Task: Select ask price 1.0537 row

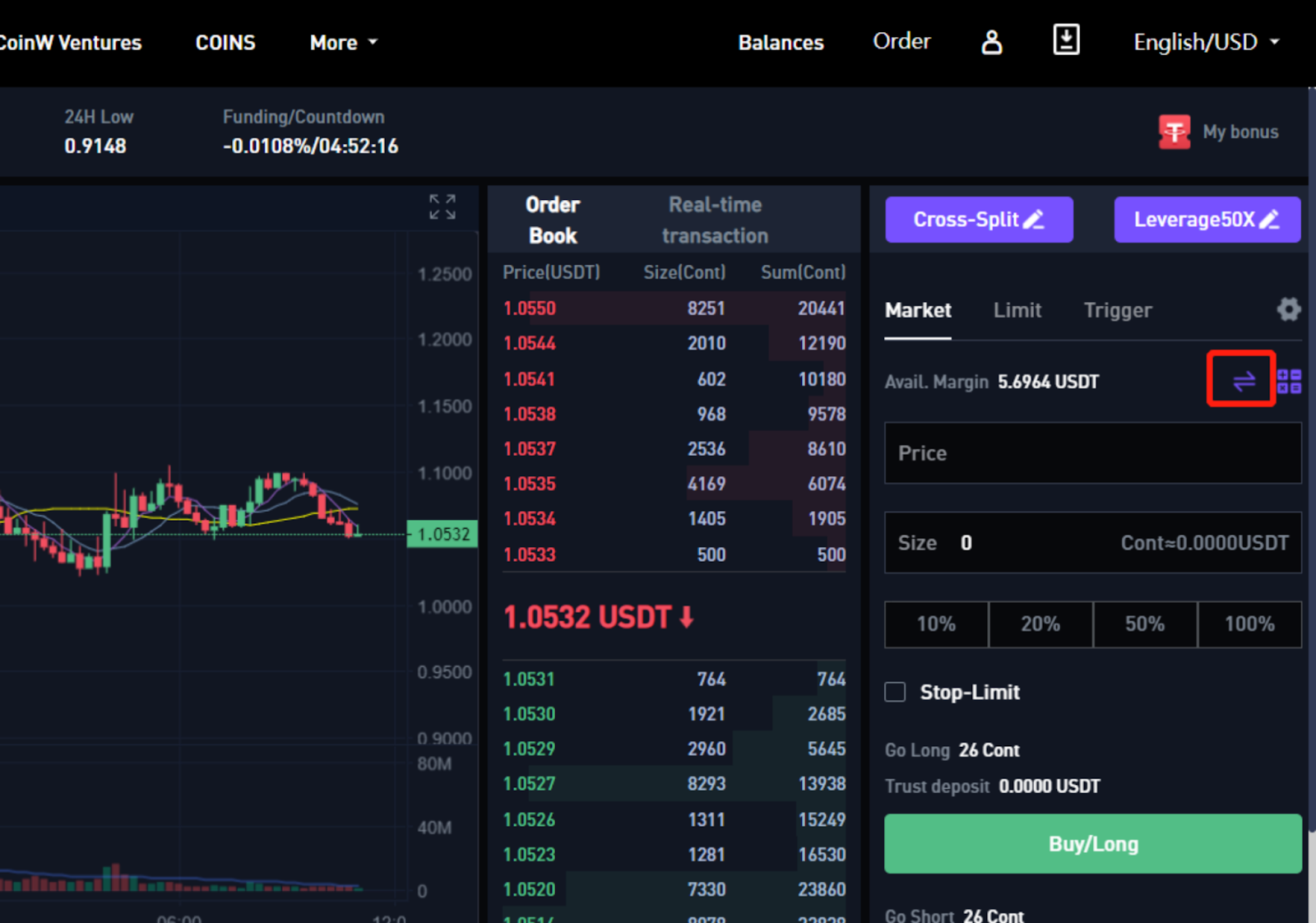Action: pos(674,449)
